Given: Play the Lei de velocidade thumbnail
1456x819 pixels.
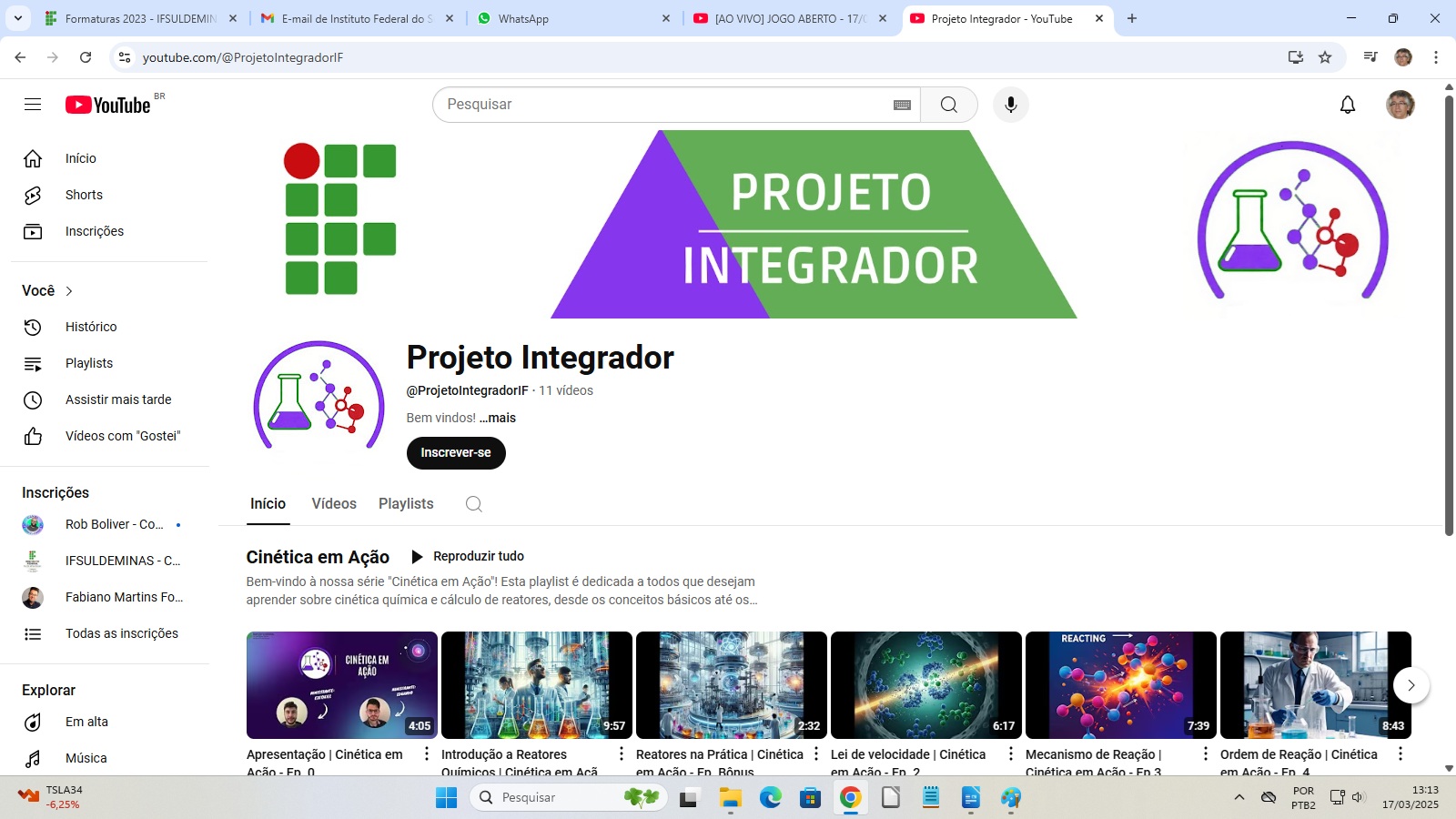Looking at the screenshot, I should (x=926, y=685).
